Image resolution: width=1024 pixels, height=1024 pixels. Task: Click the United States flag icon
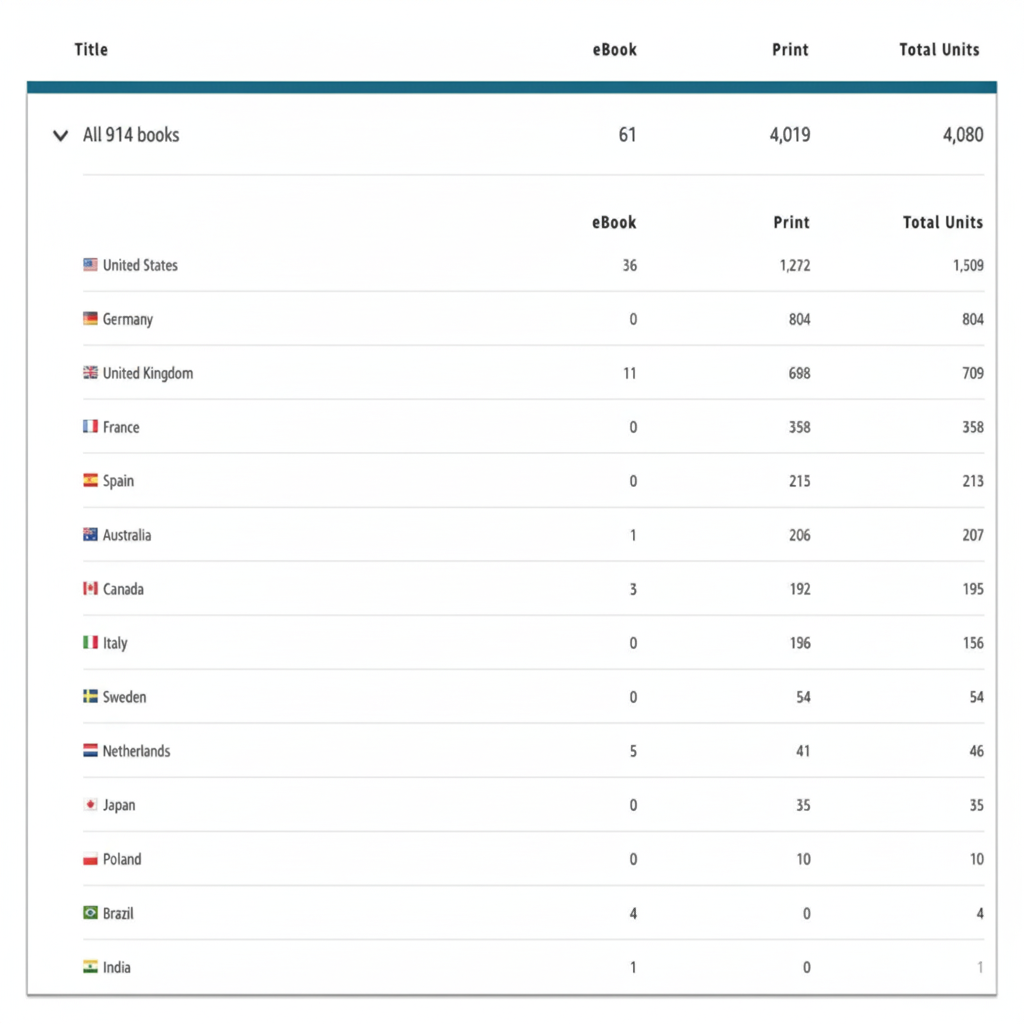coord(90,265)
